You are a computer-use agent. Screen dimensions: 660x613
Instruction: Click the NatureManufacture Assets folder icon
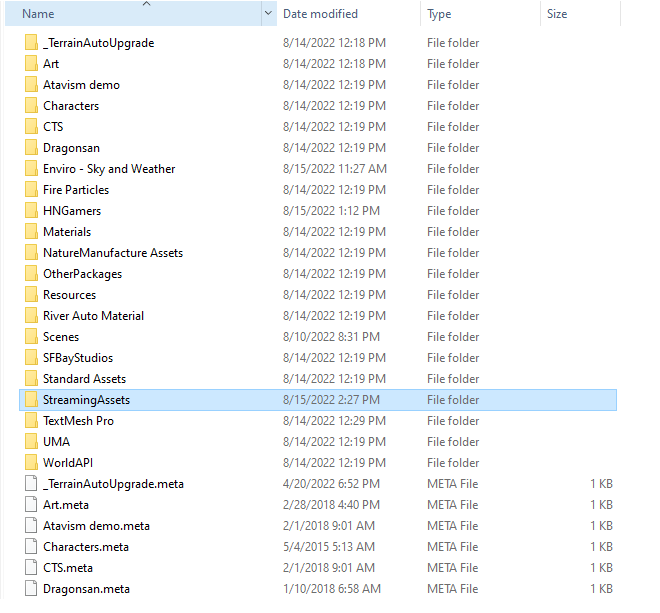pyautogui.click(x=31, y=253)
